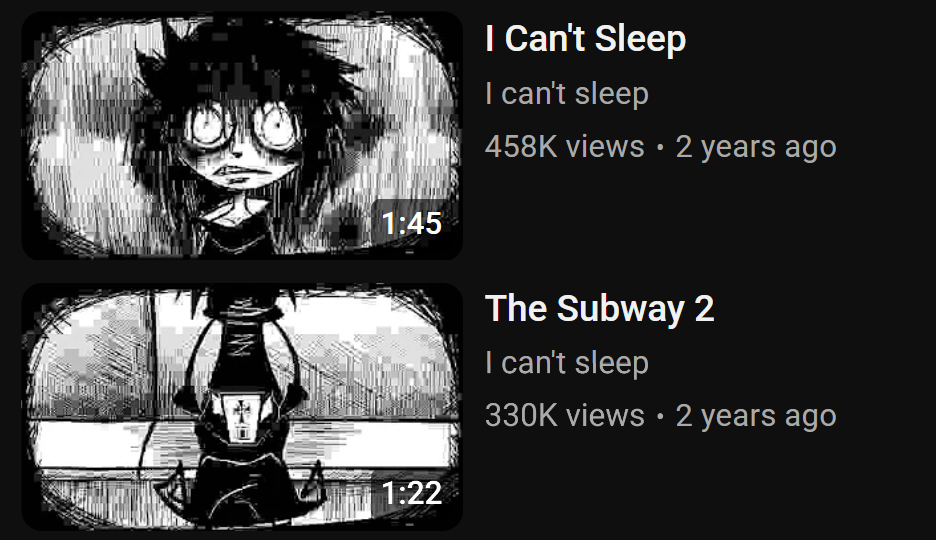
Task: Select the 458K views text
Action: click(565, 147)
